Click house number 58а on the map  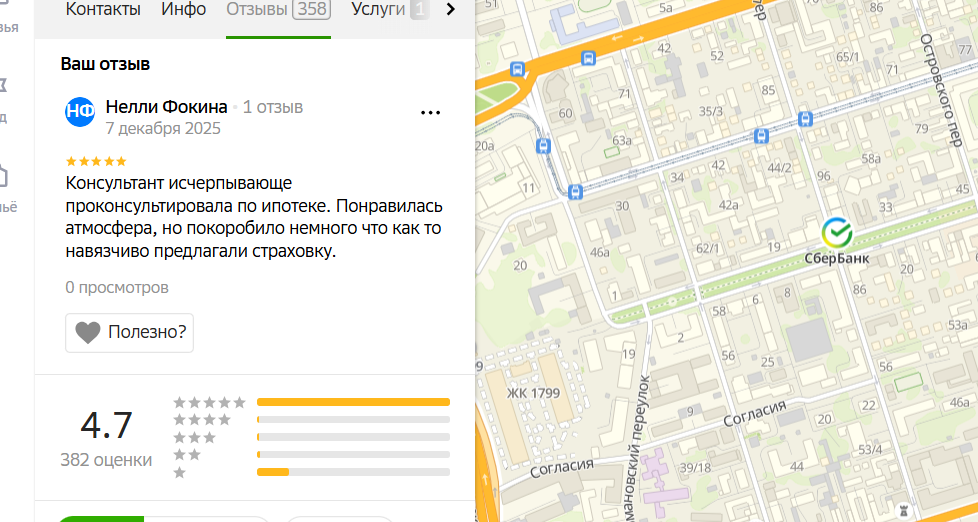(871, 158)
